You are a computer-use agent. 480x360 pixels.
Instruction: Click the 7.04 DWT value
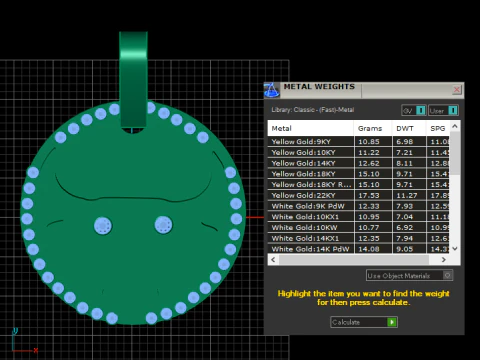point(404,217)
